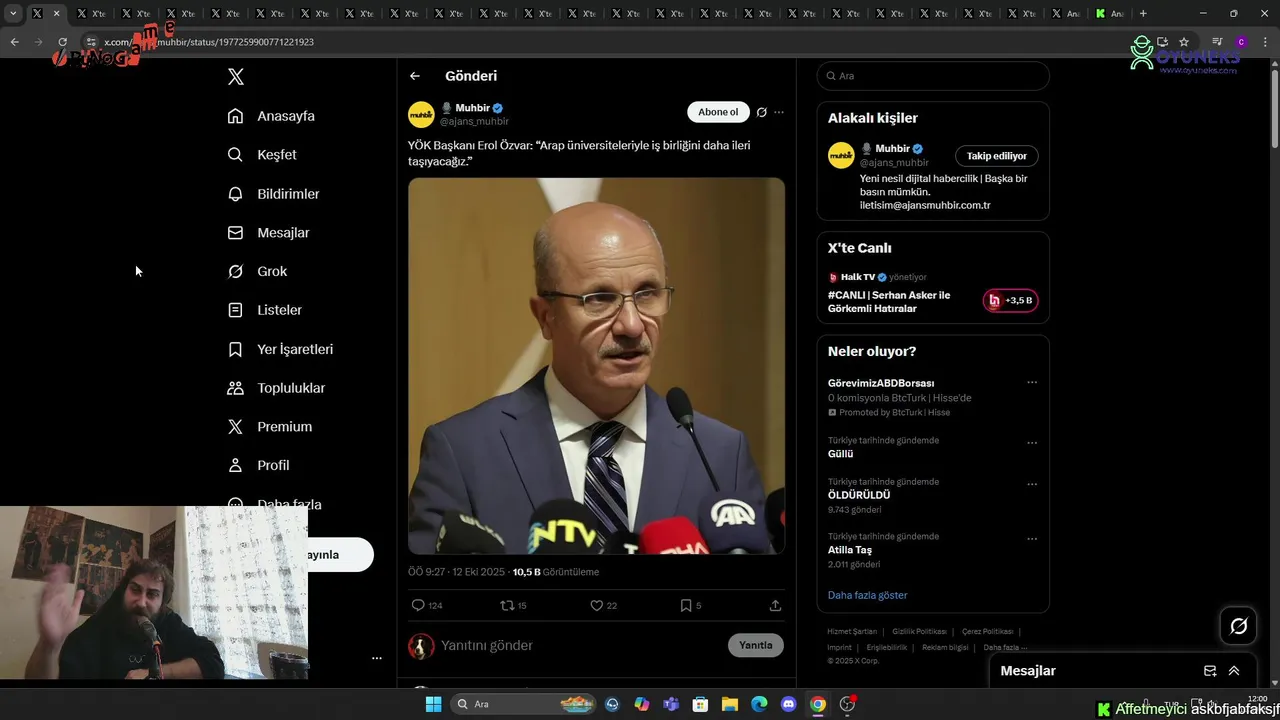The image size is (1280, 720).
Task: Click browser back arrow
Action: point(14,42)
